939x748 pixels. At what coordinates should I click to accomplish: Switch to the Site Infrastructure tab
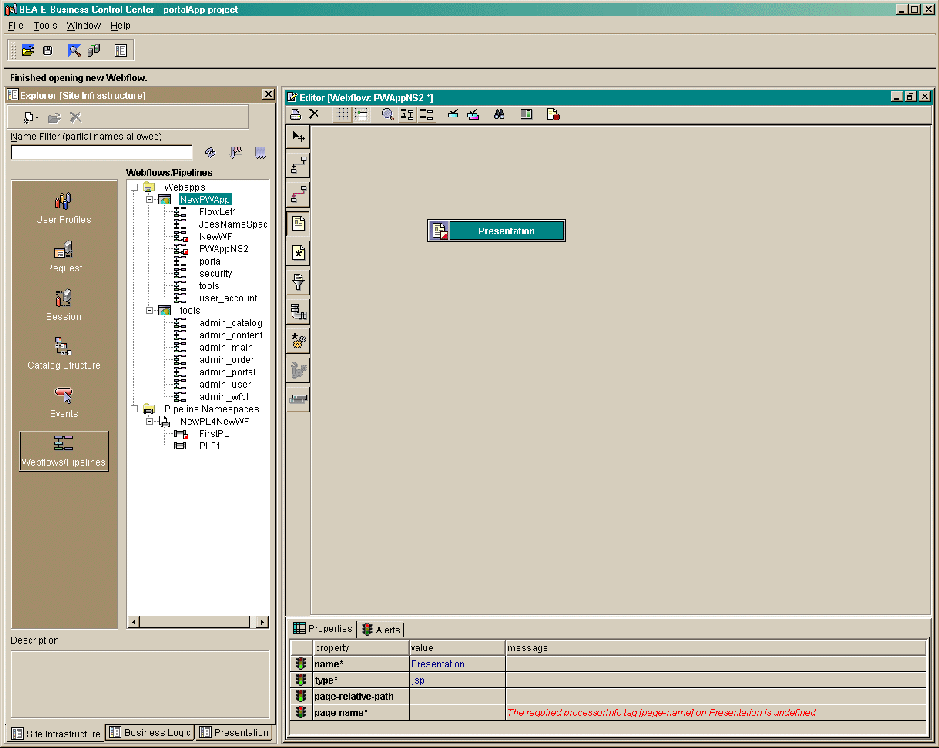[56, 733]
